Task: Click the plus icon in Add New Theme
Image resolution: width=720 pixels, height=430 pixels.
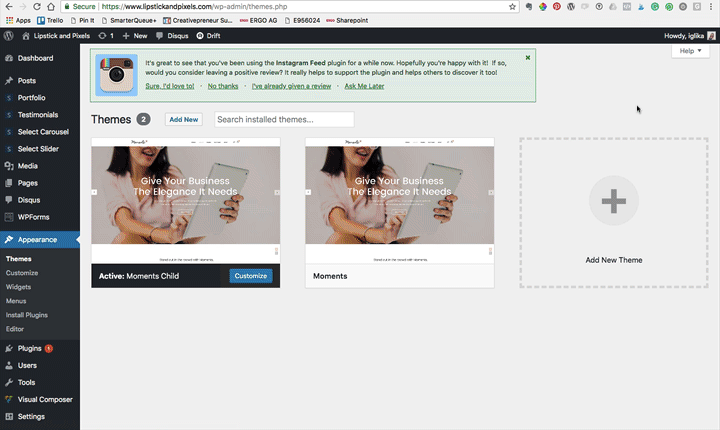Action: click(x=614, y=201)
